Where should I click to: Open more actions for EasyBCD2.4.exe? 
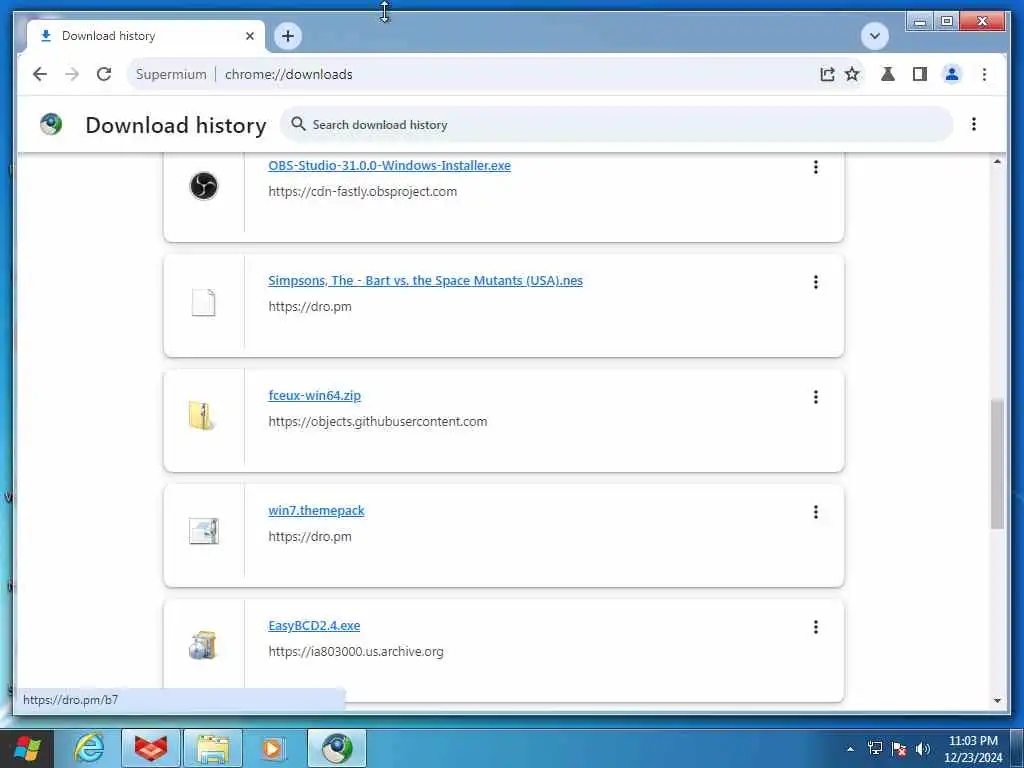[x=816, y=627]
